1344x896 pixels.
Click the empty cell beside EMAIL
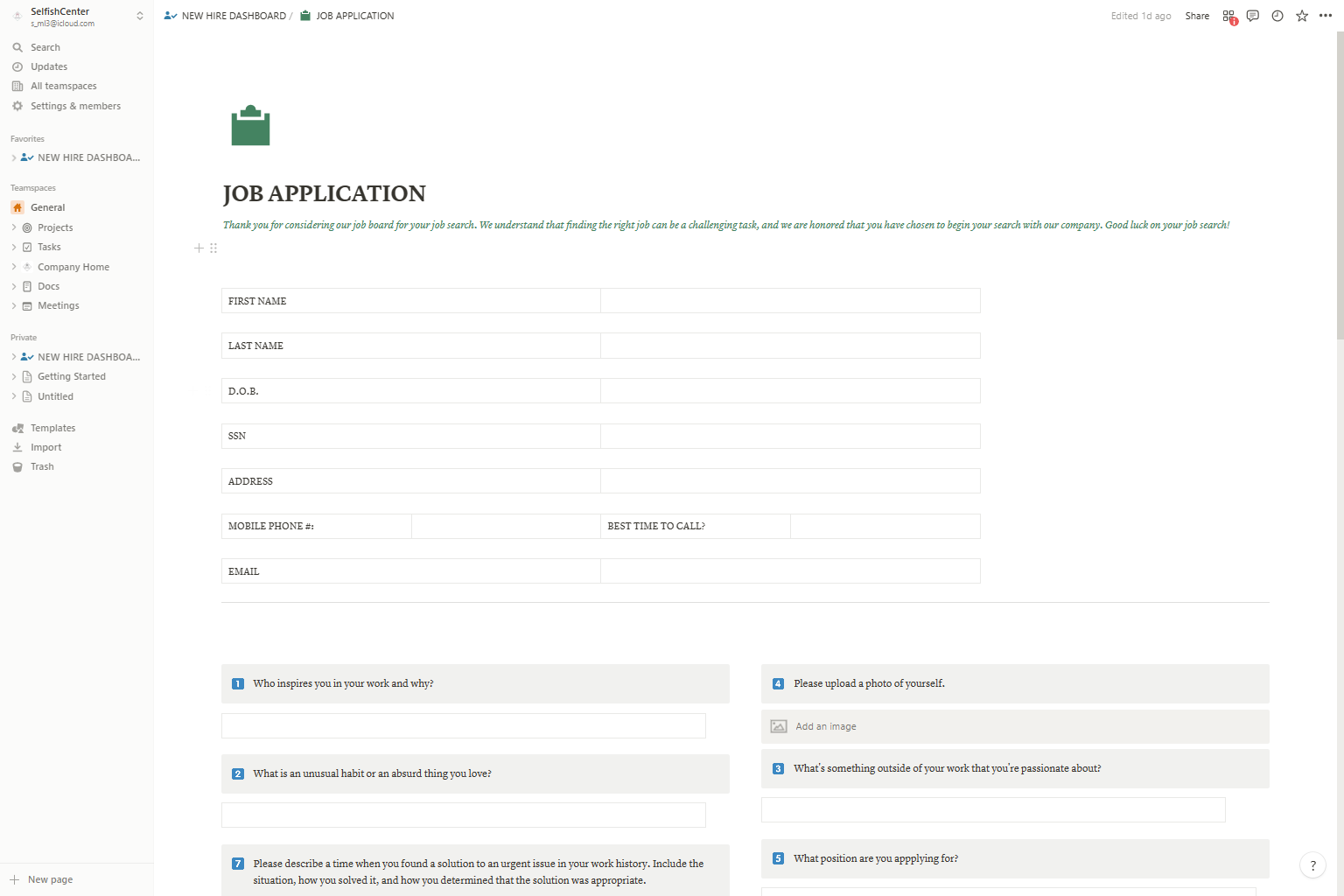790,571
